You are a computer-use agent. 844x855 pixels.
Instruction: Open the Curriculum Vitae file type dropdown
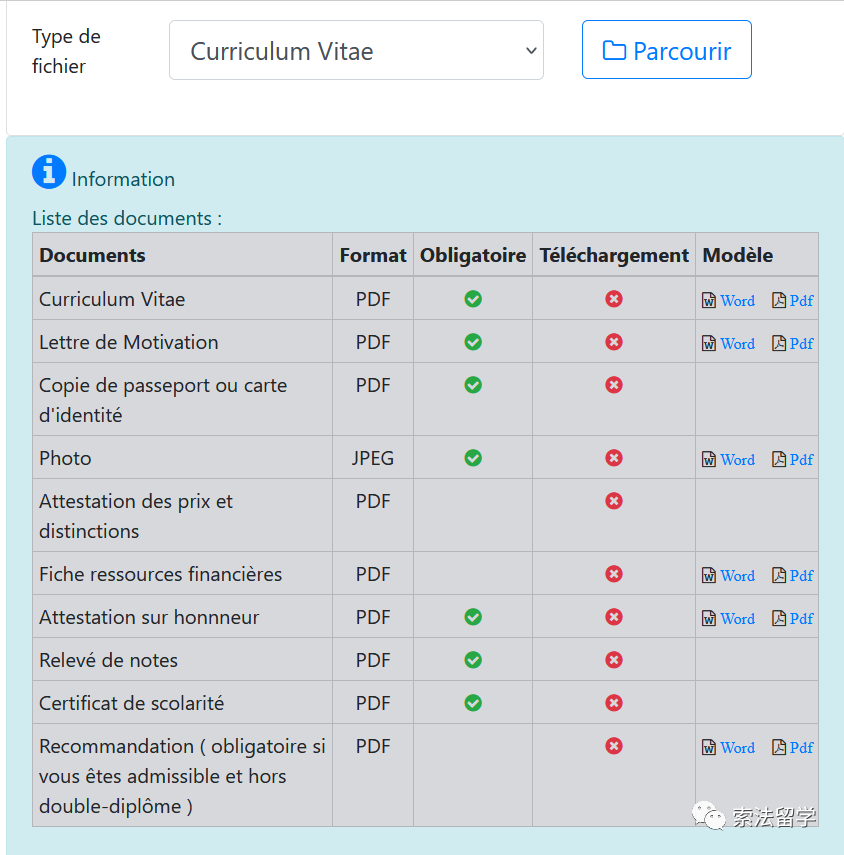(356, 50)
